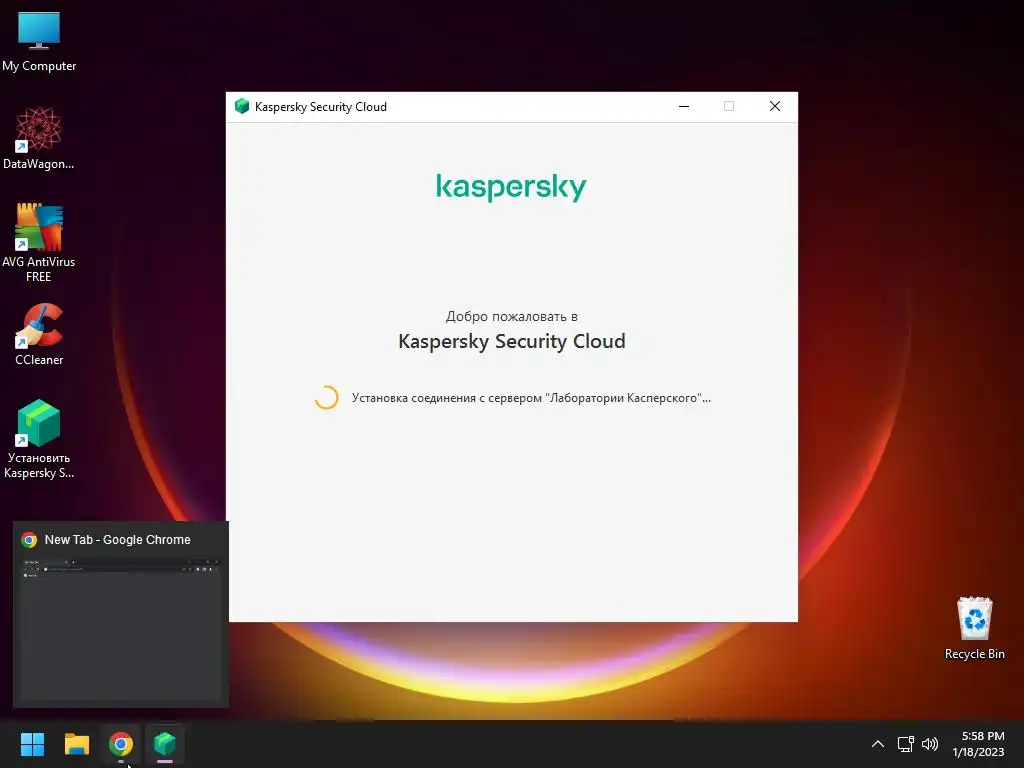Open File Explorer from the taskbar
1024x768 pixels.
click(76, 744)
